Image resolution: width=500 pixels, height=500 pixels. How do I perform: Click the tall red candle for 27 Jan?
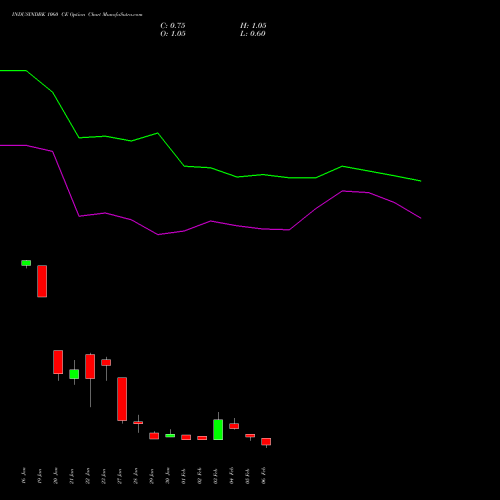(122, 399)
